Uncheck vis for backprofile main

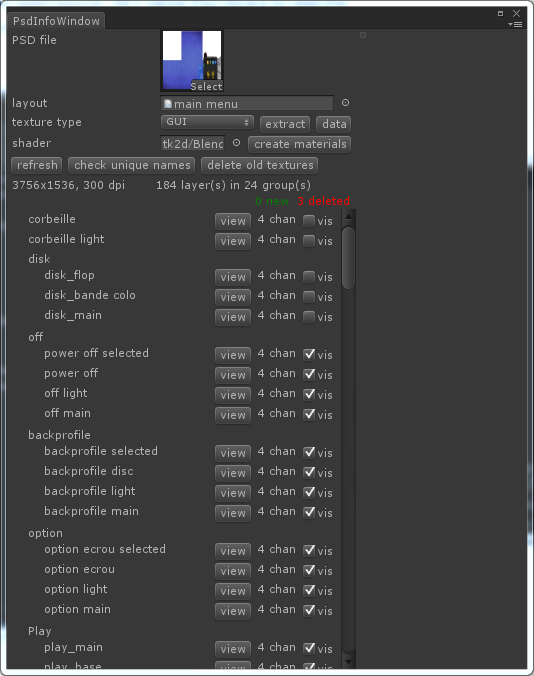309,513
